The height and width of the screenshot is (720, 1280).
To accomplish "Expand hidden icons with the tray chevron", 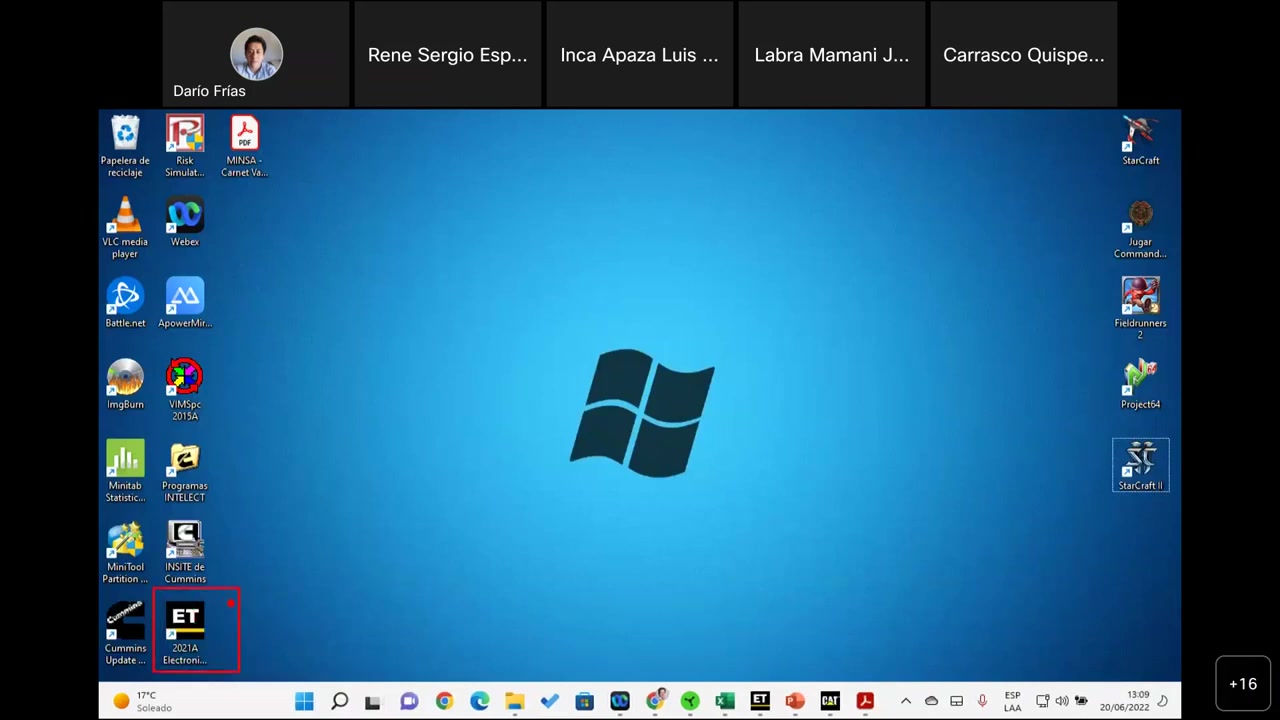I will point(906,700).
